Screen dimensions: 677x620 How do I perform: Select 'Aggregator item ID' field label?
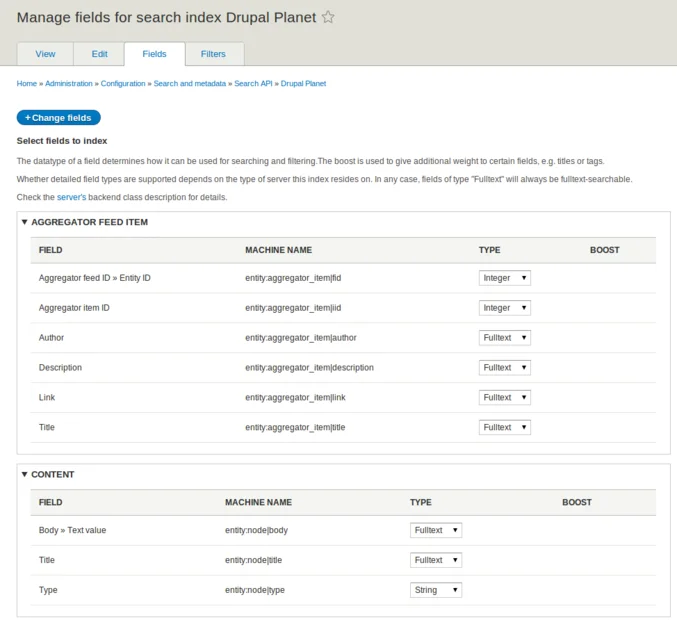tap(74, 308)
